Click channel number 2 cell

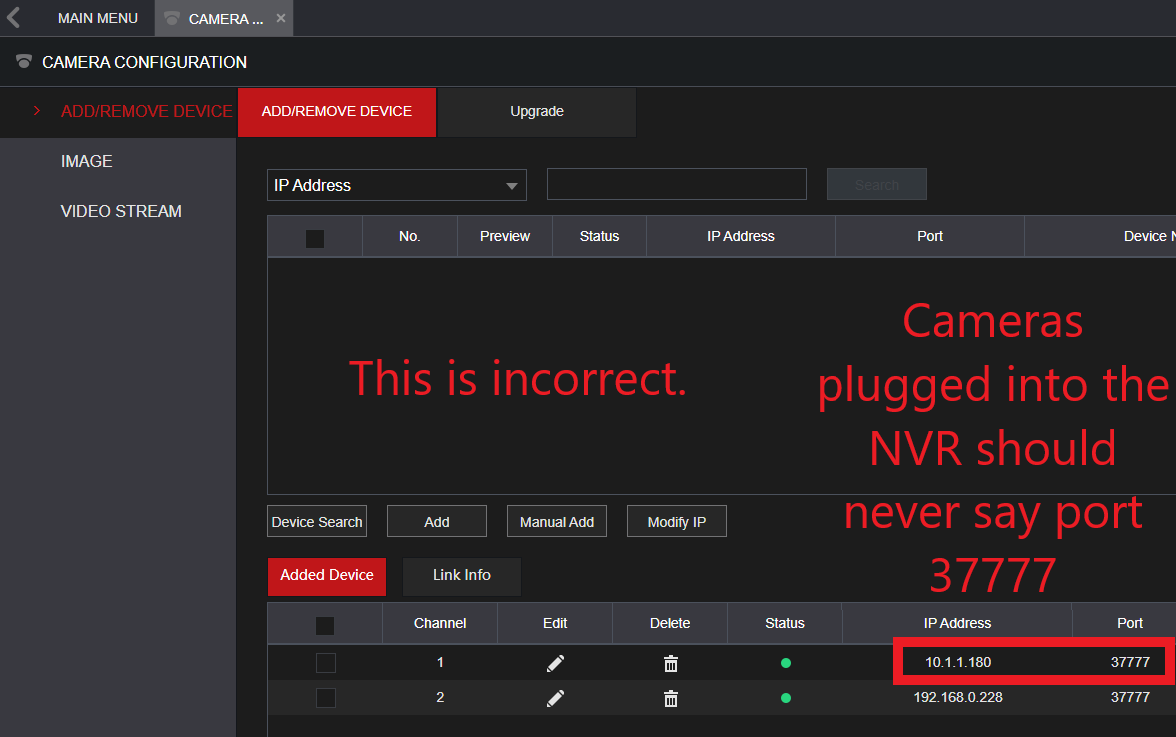click(x=440, y=698)
